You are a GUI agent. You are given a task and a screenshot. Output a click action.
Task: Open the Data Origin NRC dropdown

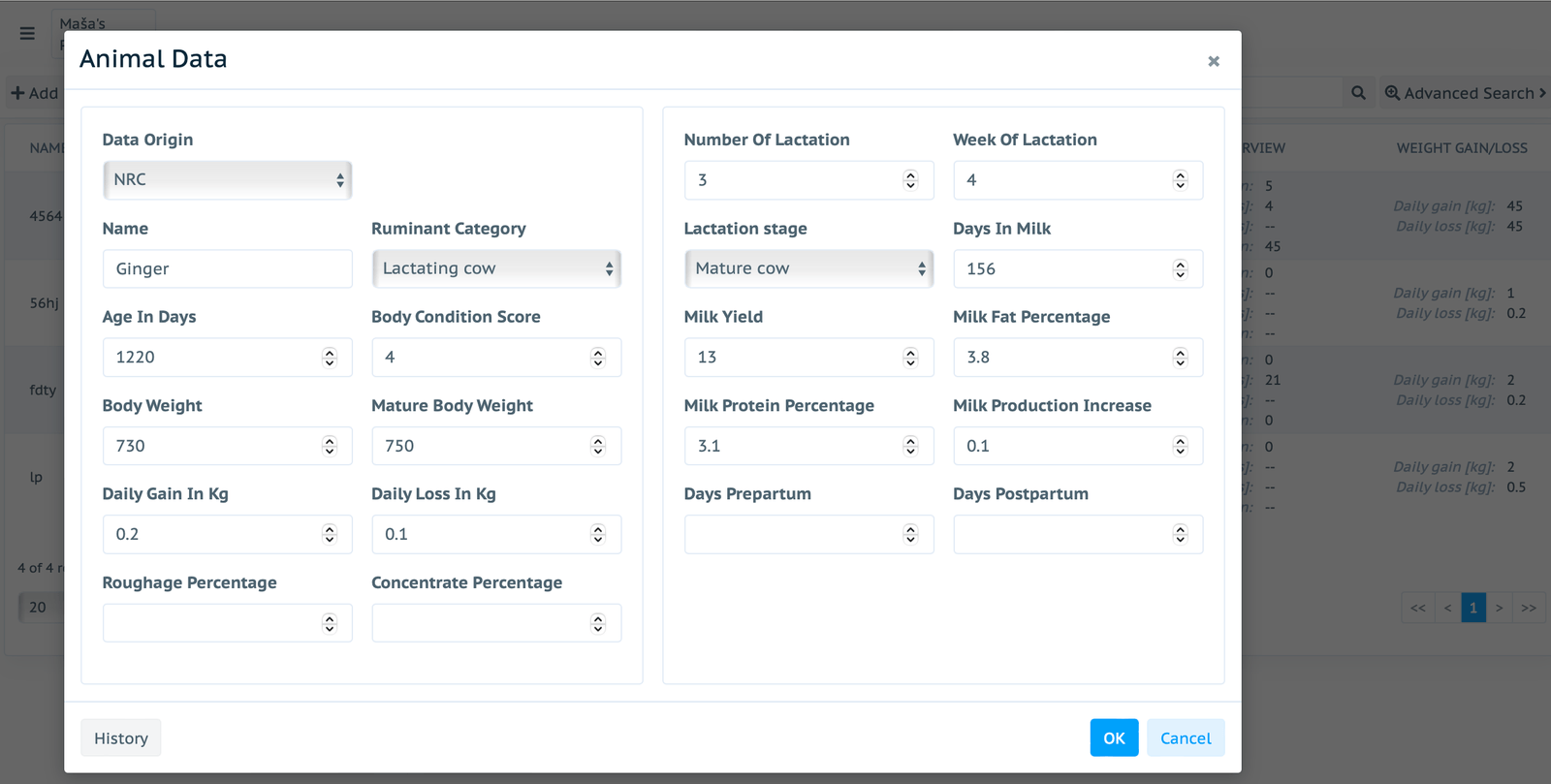pos(228,180)
